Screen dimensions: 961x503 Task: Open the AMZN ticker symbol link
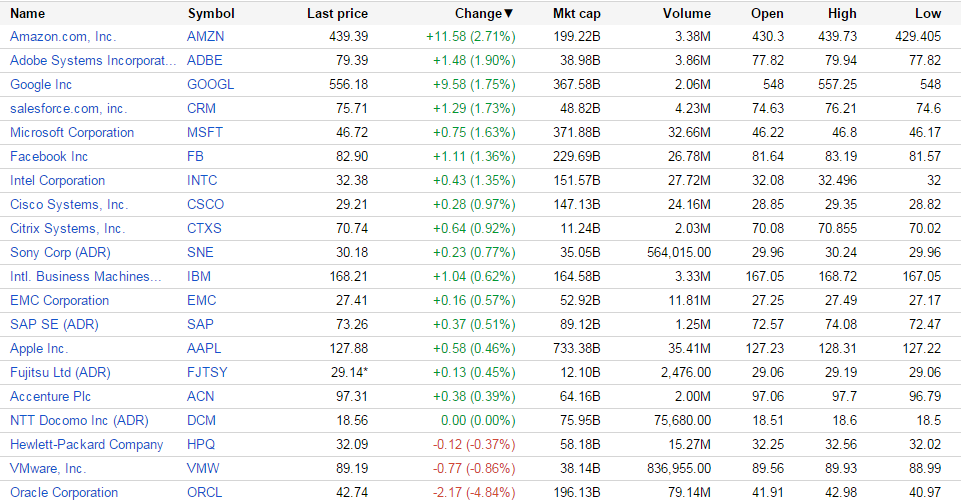(207, 36)
